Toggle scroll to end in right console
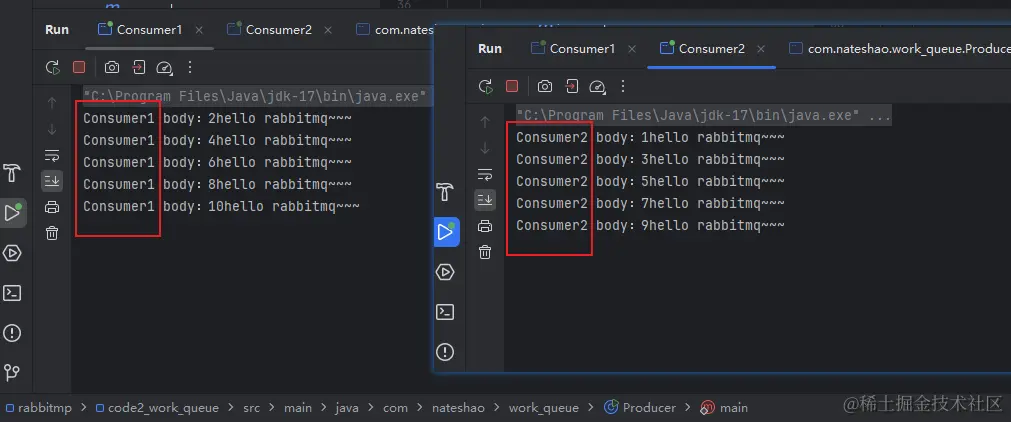Image resolution: width=1011 pixels, height=422 pixels. click(485, 200)
